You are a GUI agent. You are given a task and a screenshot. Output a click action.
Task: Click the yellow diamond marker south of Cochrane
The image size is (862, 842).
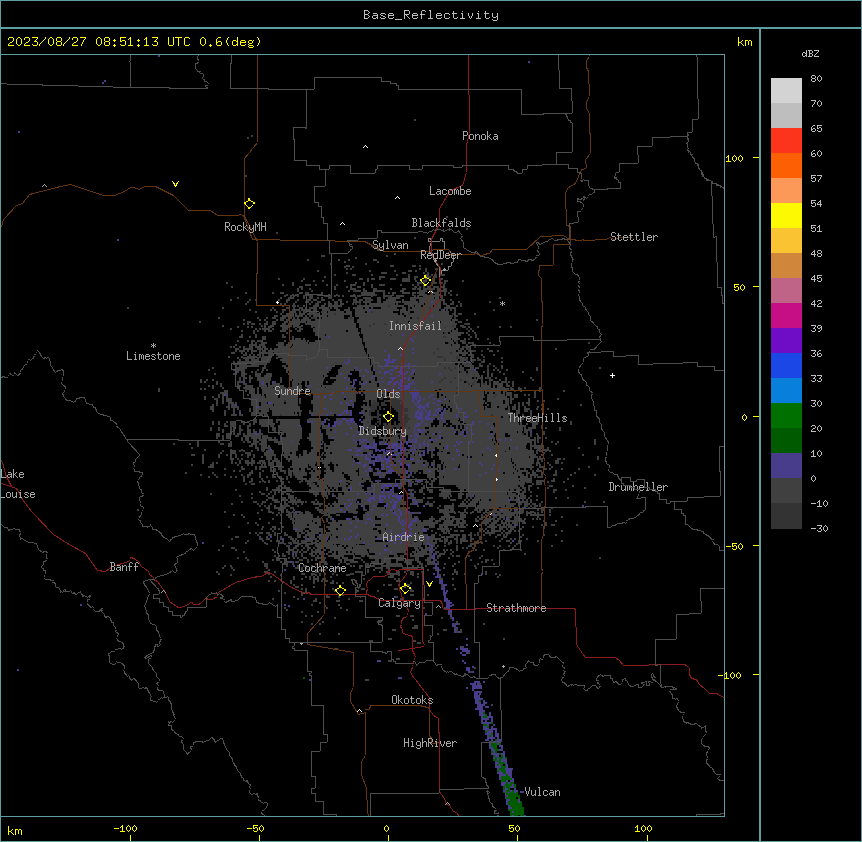pos(340,590)
